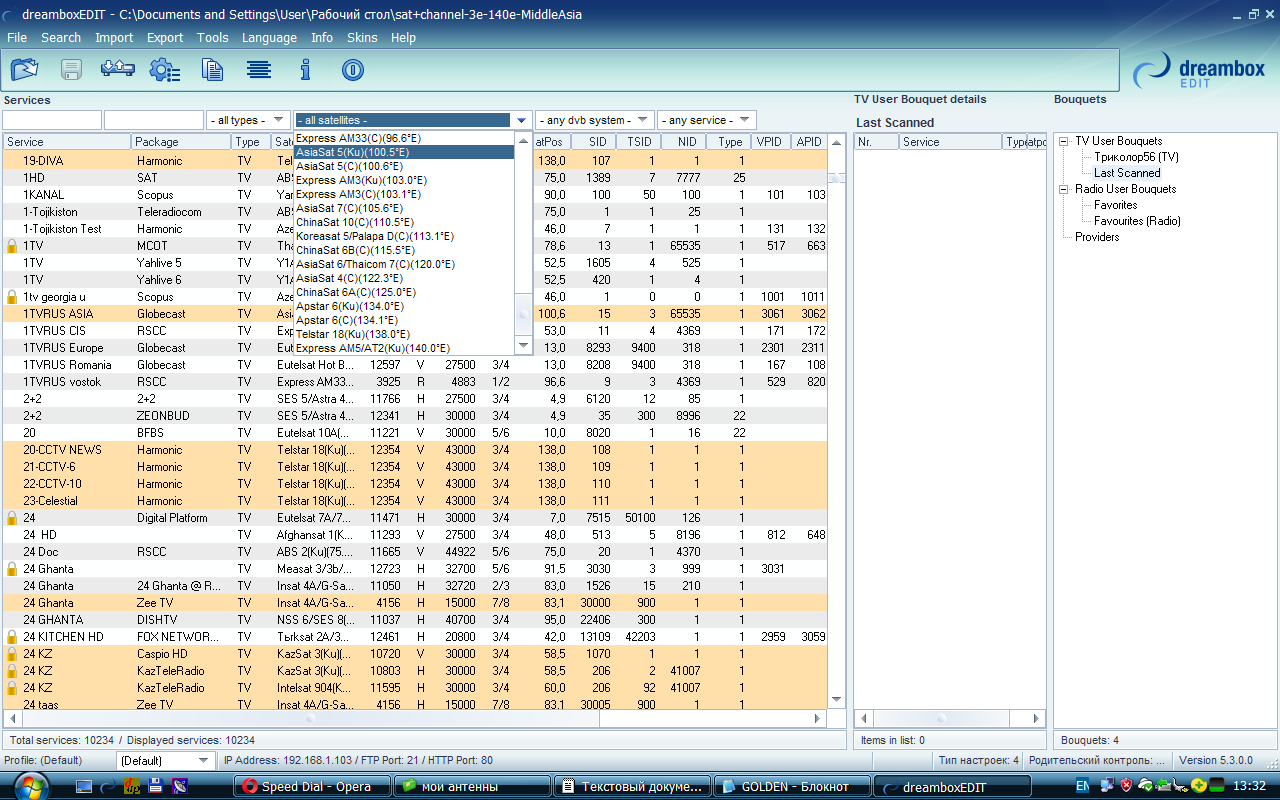
Task: Open the Export menu
Action: (x=164, y=37)
